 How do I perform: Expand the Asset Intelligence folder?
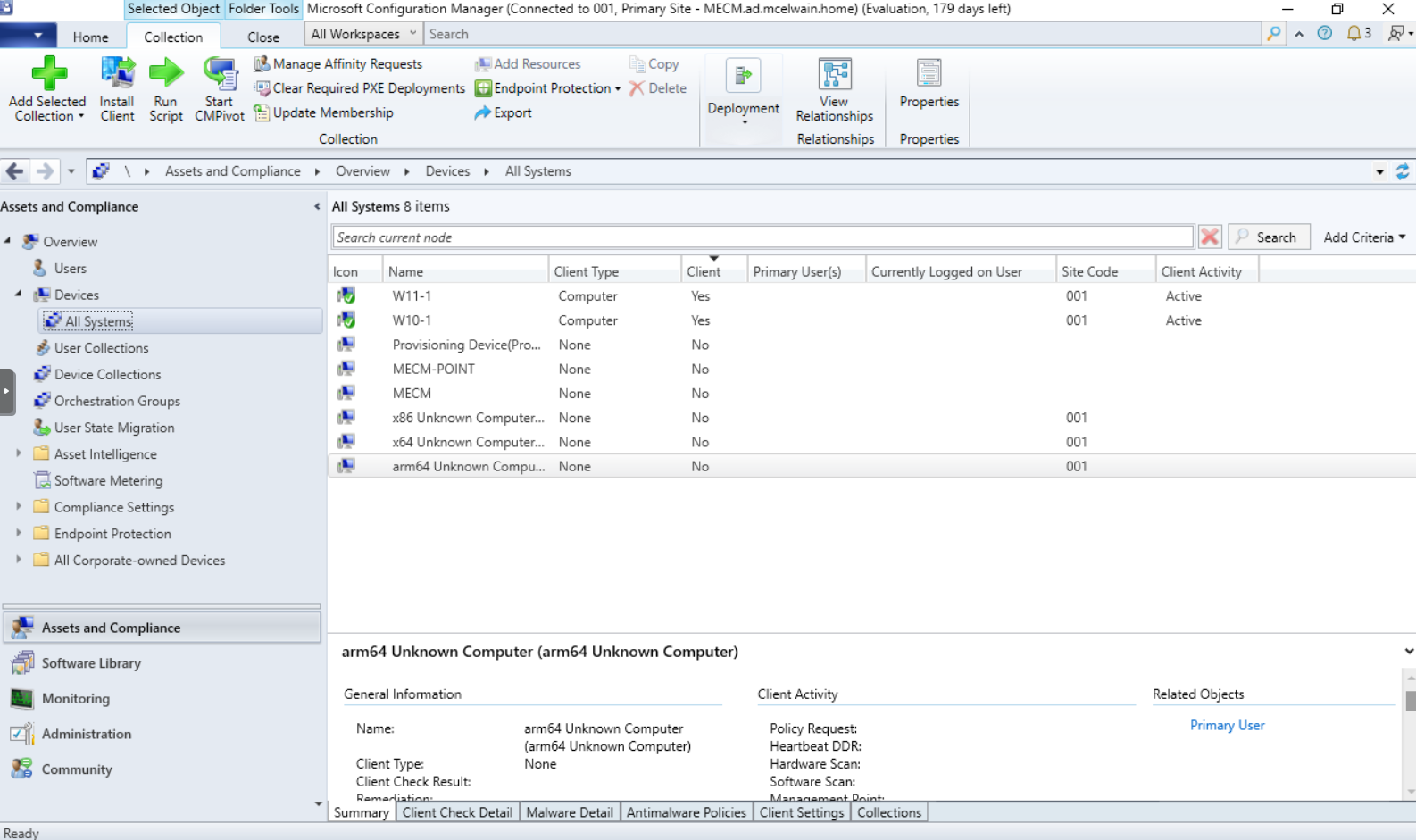click(19, 453)
